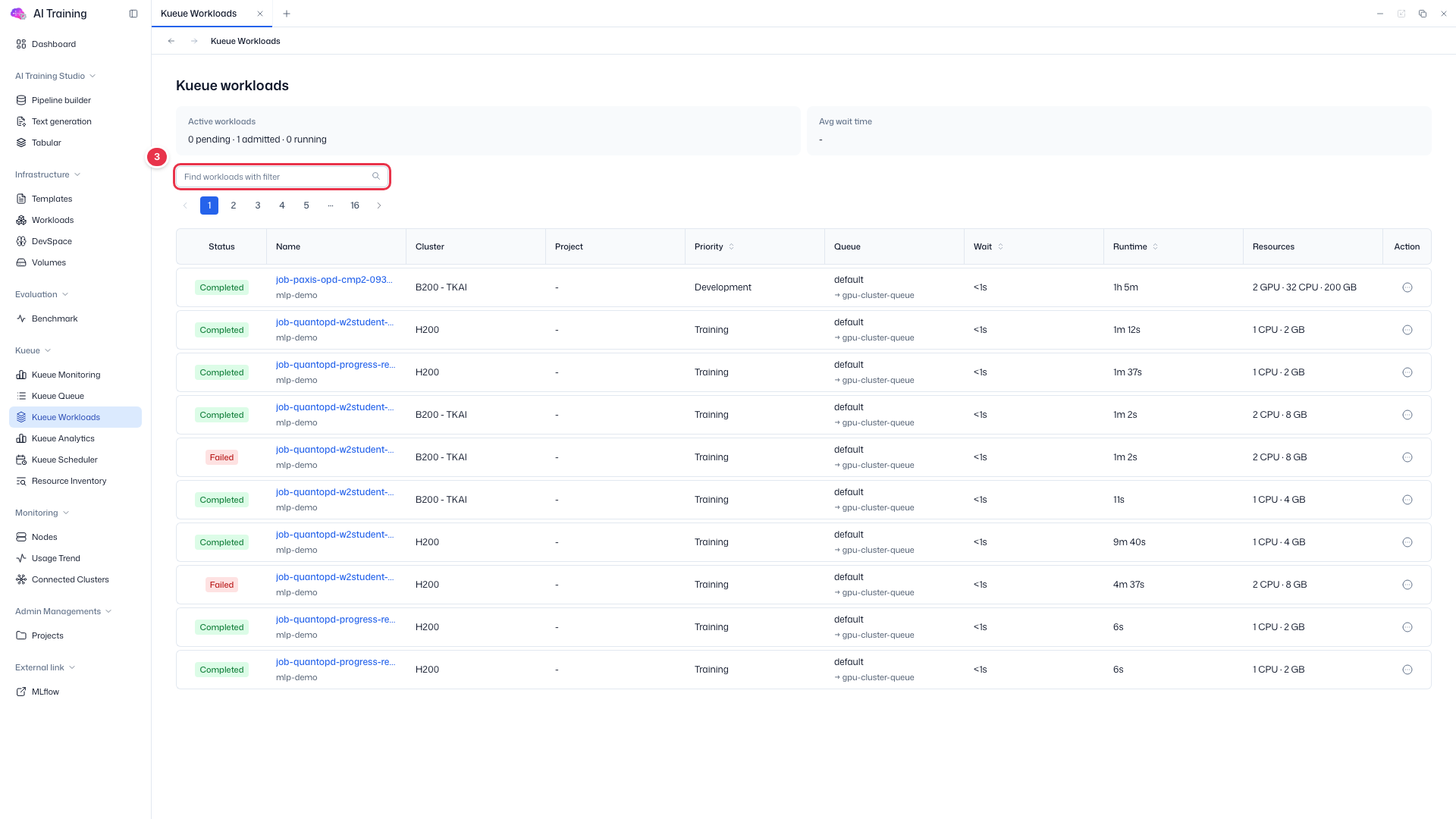Sort table by Priority column
1456x819 pixels.
click(731, 246)
